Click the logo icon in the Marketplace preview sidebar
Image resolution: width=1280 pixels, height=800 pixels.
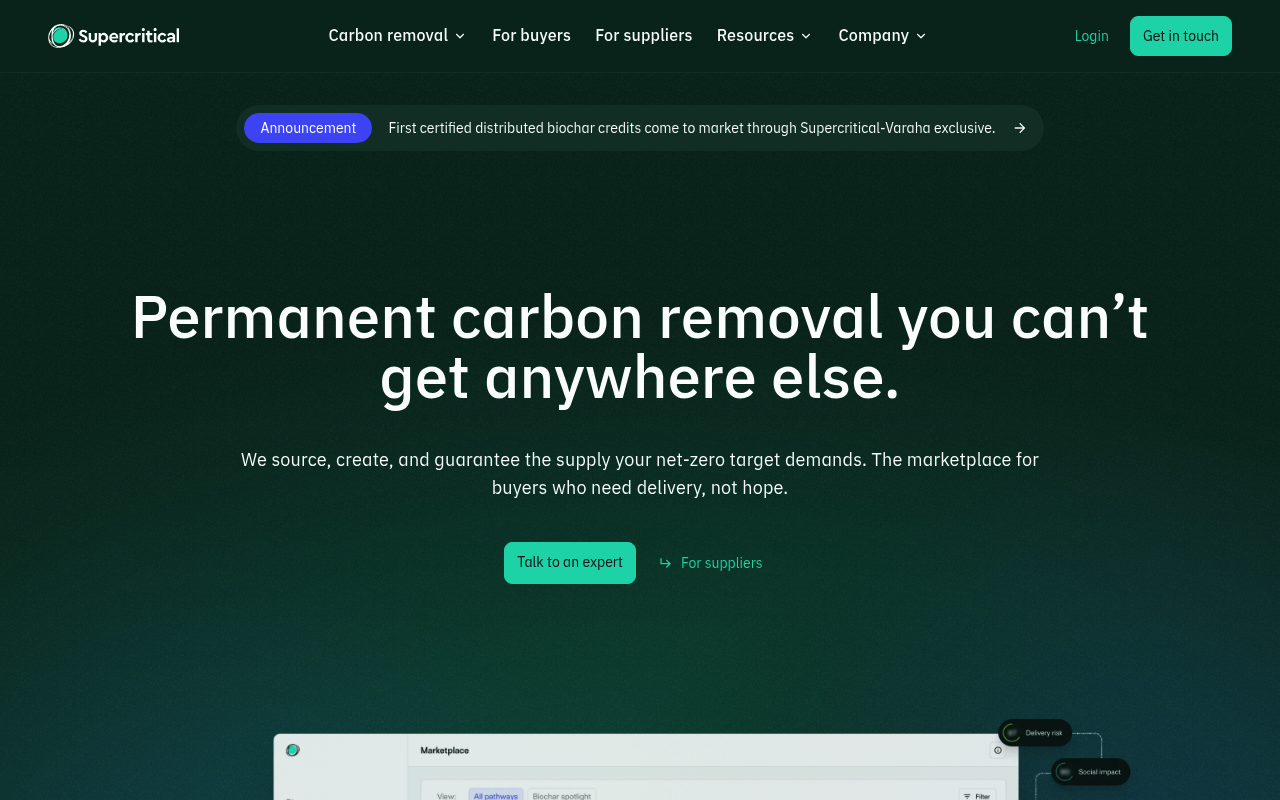tap(293, 750)
